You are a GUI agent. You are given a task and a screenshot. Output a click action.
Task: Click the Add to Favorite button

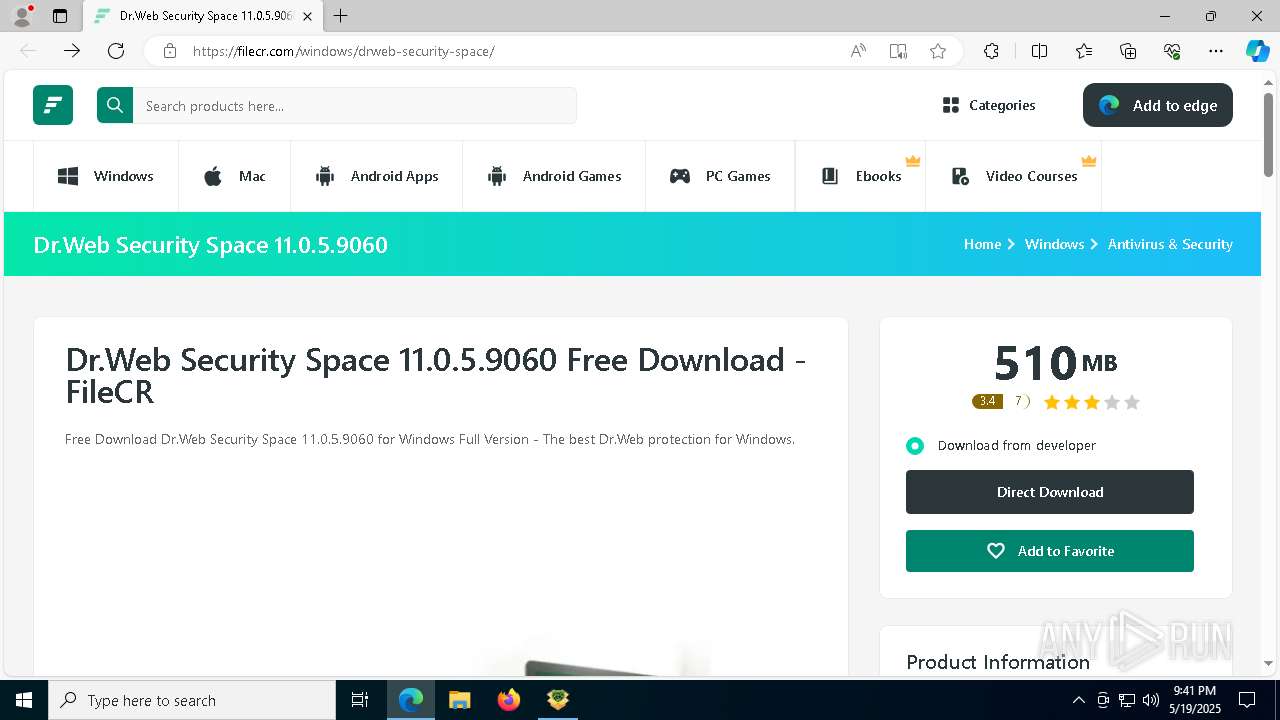point(1050,551)
